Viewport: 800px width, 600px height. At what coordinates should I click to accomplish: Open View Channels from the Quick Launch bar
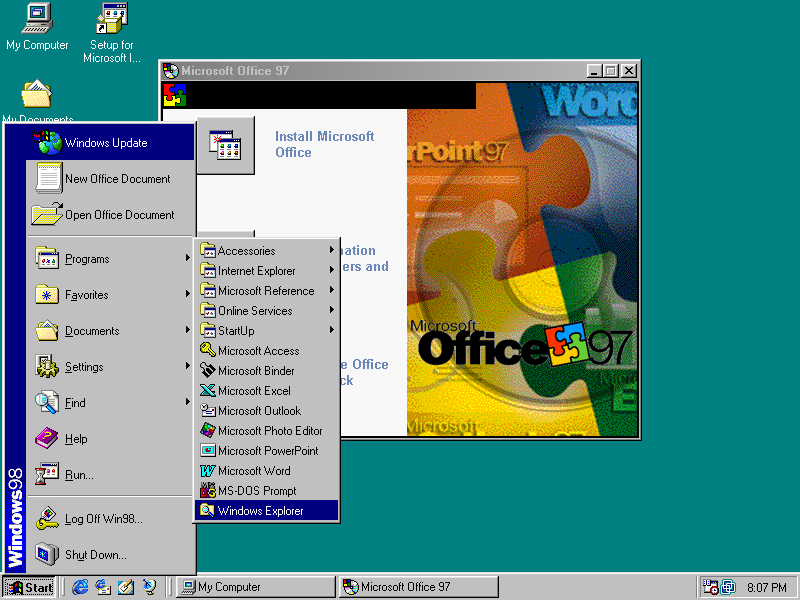(x=148, y=587)
